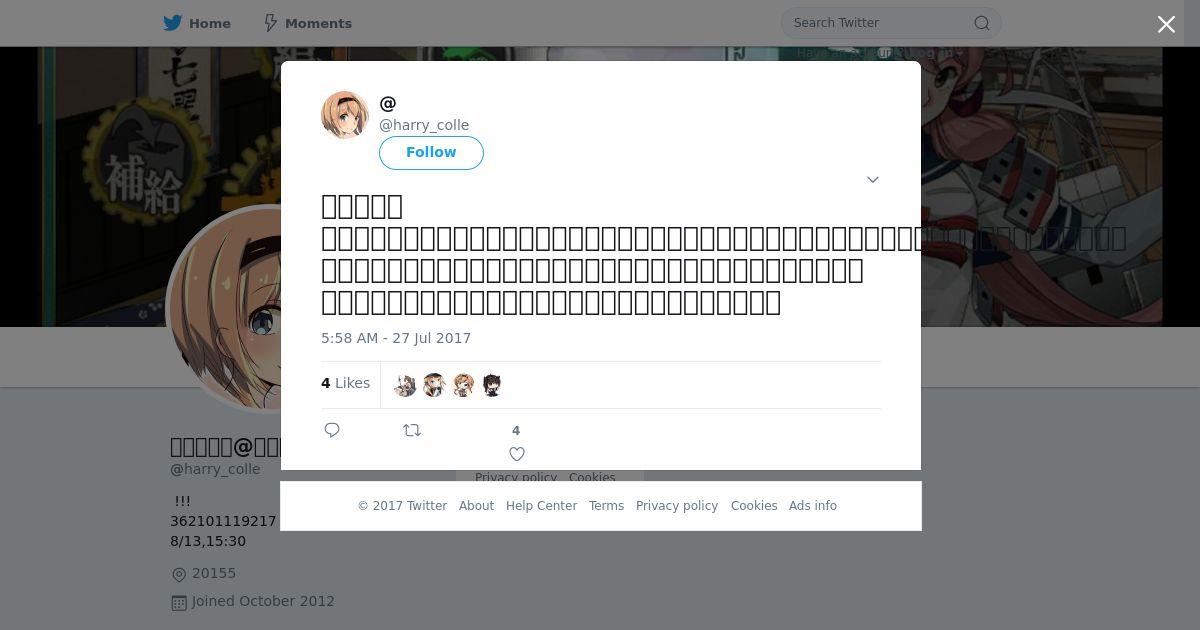
Task: Open the Ads info footer link
Action: 813,506
